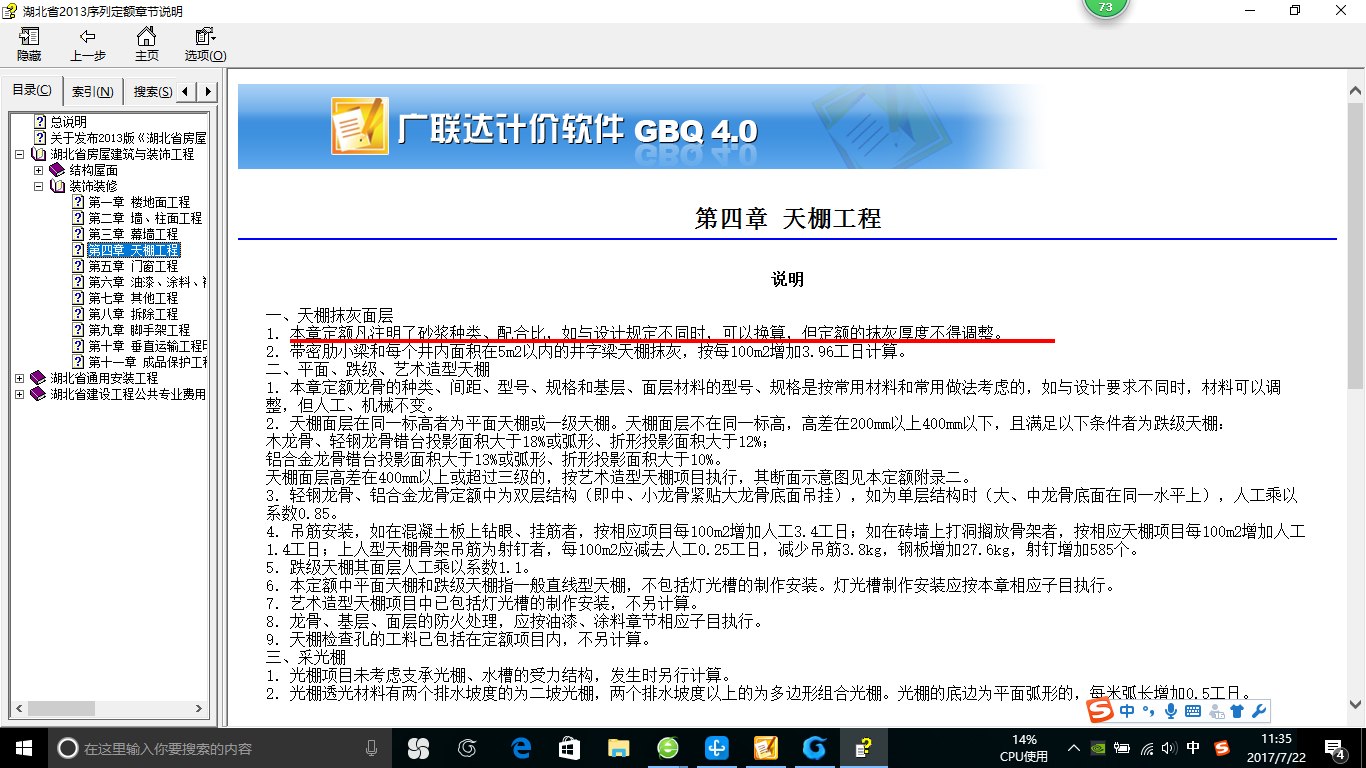1366x768 pixels.
Task: Select 第五章 门窗工程 in the contents tree
Action: click(x=131, y=266)
